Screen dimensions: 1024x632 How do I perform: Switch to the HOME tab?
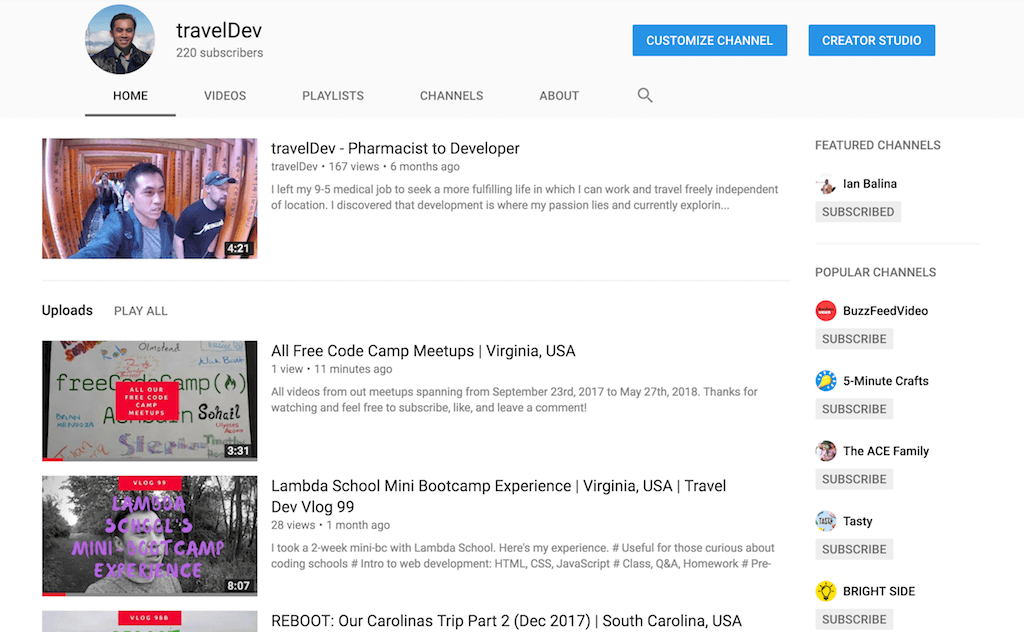point(130,96)
